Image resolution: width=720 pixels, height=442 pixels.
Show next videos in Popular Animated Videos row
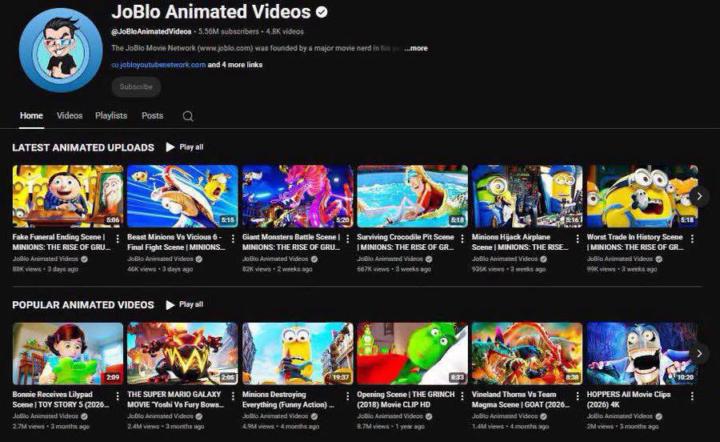click(x=699, y=353)
